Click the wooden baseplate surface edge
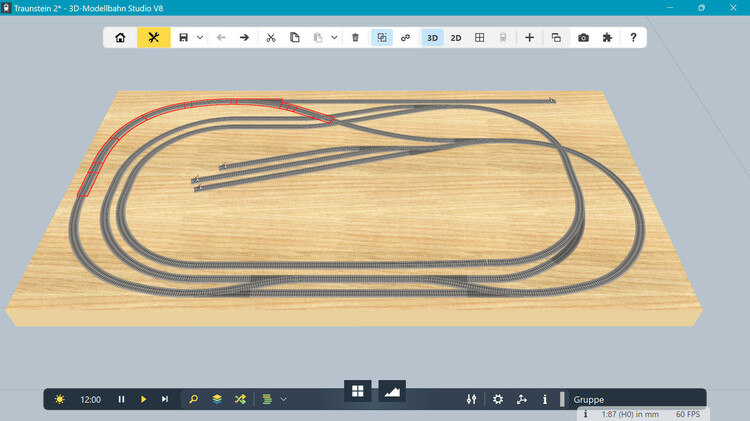The height and width of the screenshot is (421, 750). [x=353, y=318]
